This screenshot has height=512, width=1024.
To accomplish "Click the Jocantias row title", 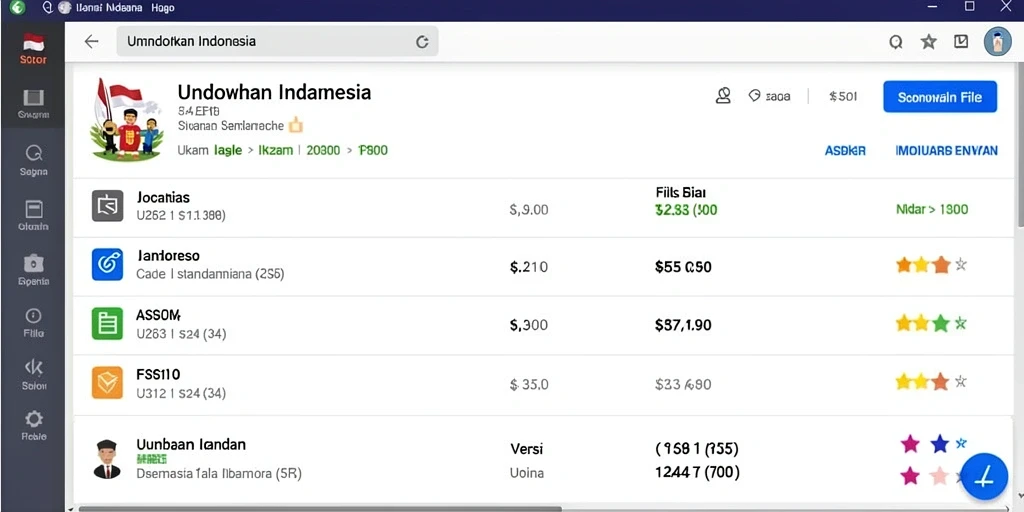I will tap(163, 197).
